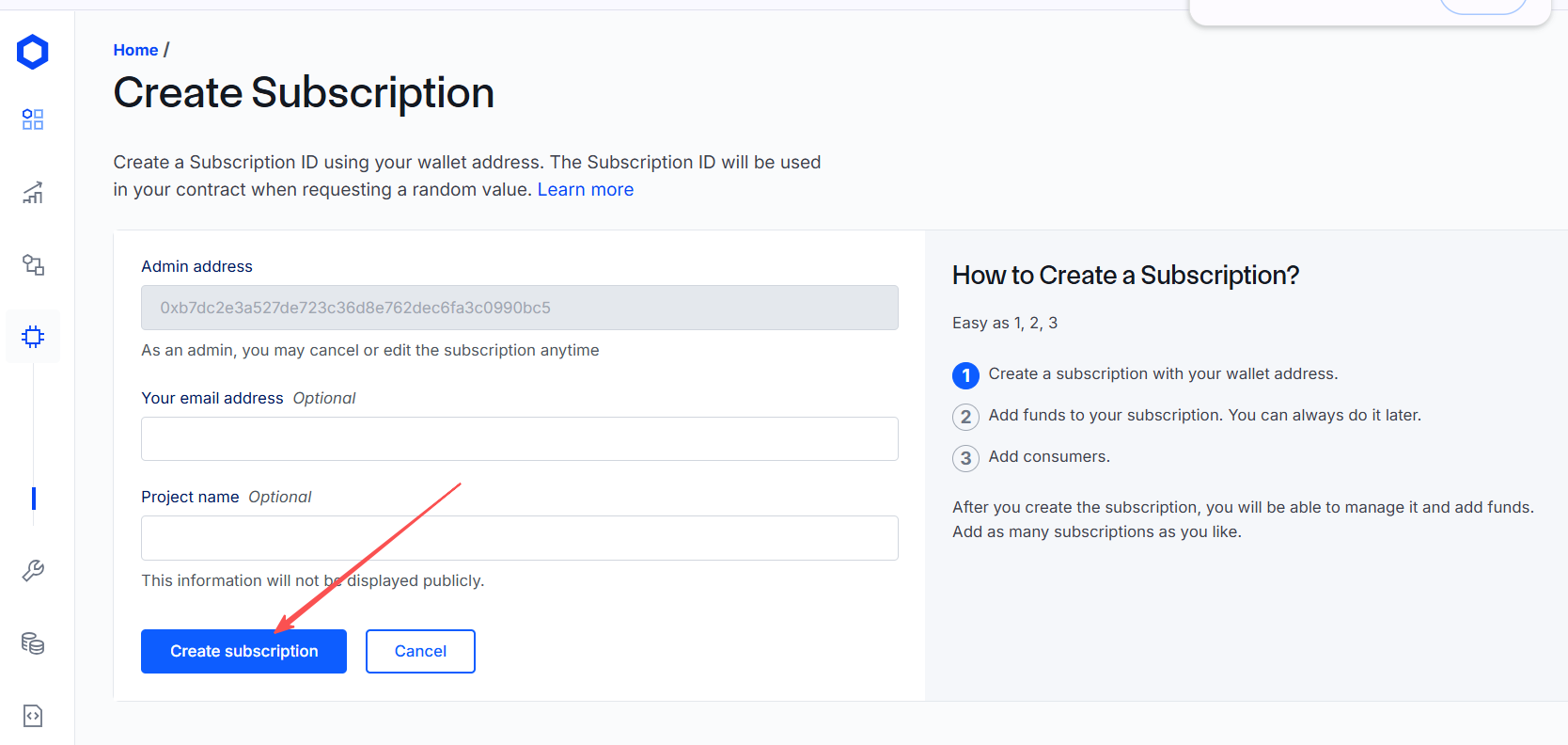1568x745 pixels.
Task: Select step 3 circle Add consumers
Action: (965, 458)
